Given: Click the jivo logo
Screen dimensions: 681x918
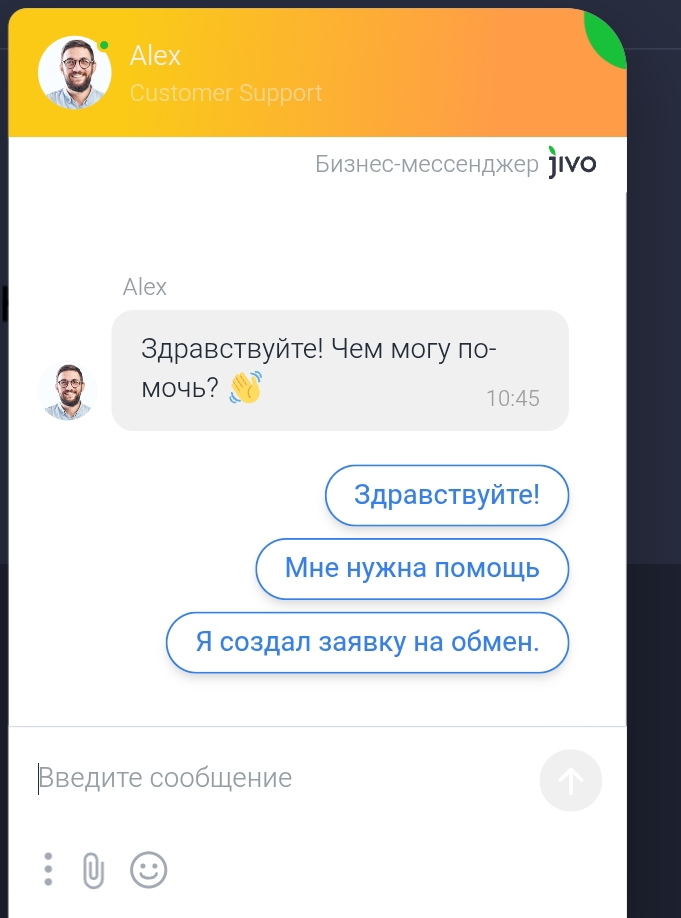Looking at the screenshot, I should pos(572,162).
